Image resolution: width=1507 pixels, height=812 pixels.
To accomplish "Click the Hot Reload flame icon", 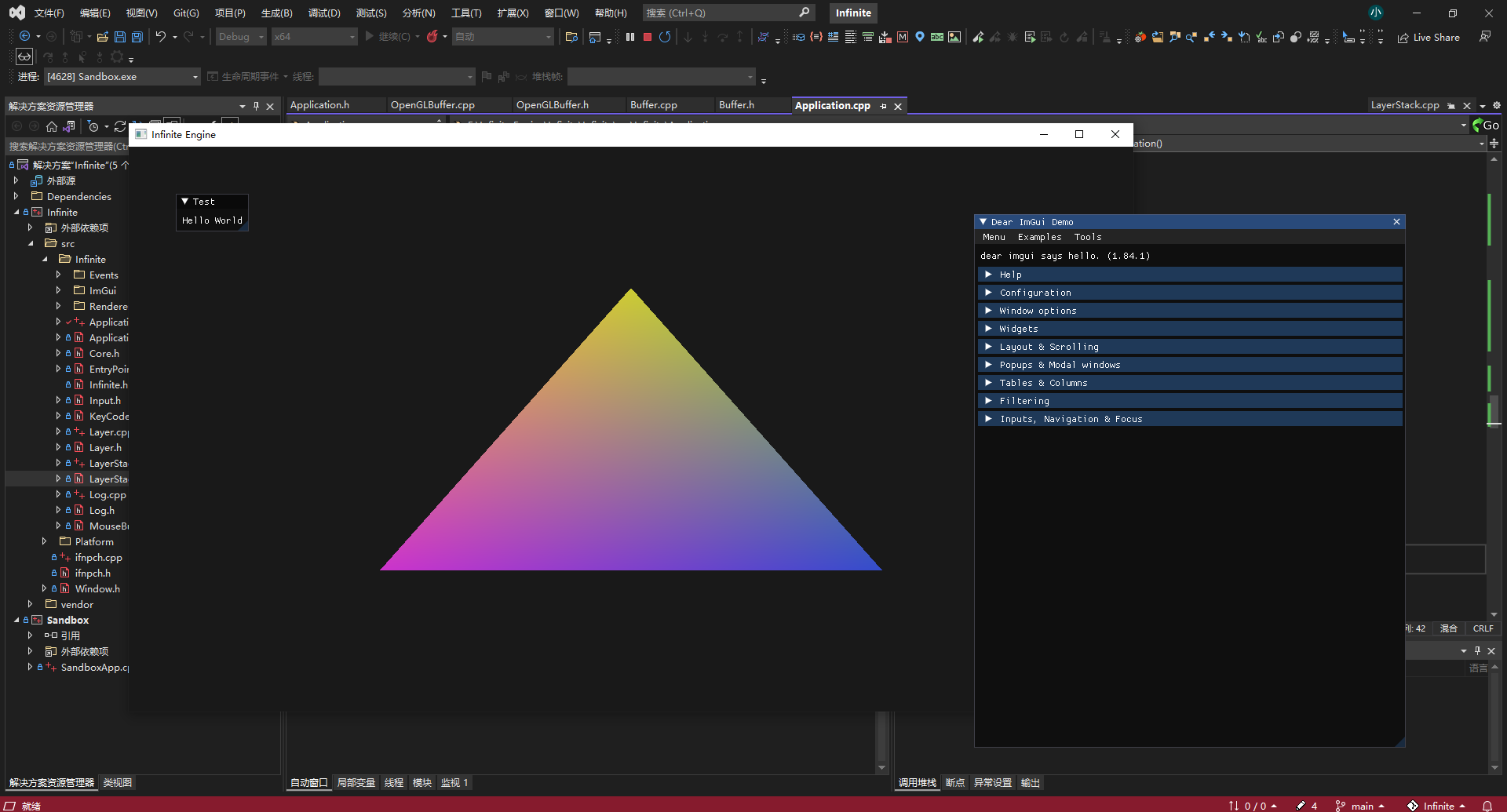I will [432, 37].
